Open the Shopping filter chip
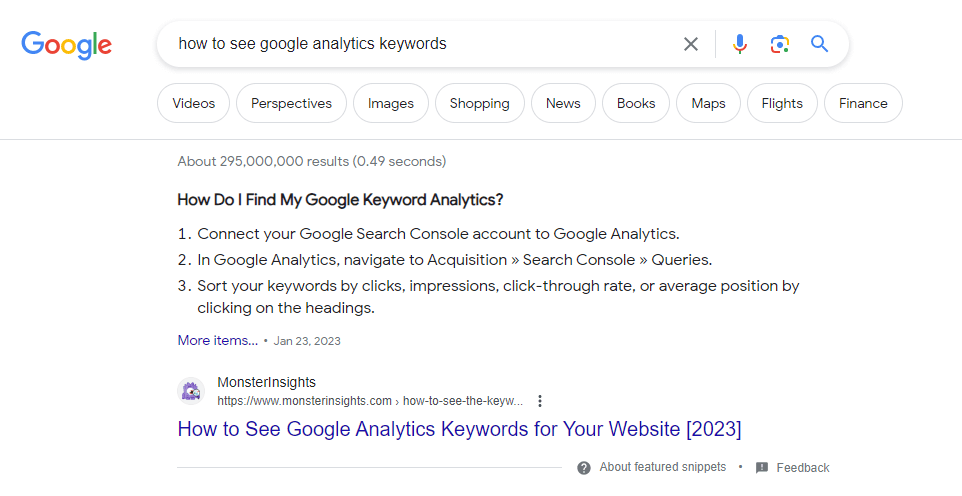Screen dimensions: 962x496 click(x=479, y=103)
